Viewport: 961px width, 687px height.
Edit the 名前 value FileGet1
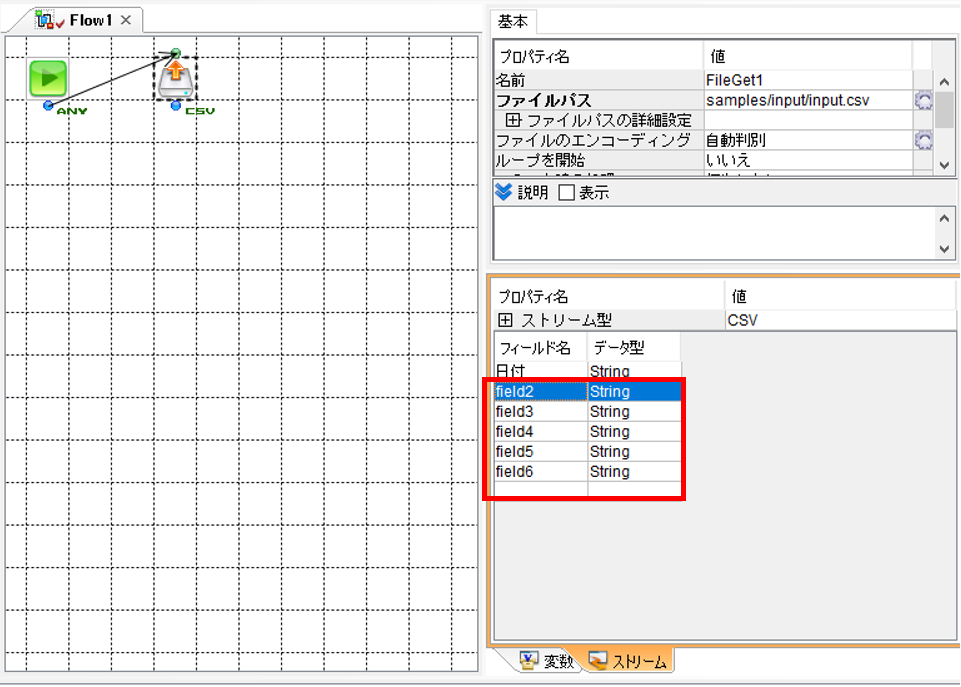click(x=808, y=80)
